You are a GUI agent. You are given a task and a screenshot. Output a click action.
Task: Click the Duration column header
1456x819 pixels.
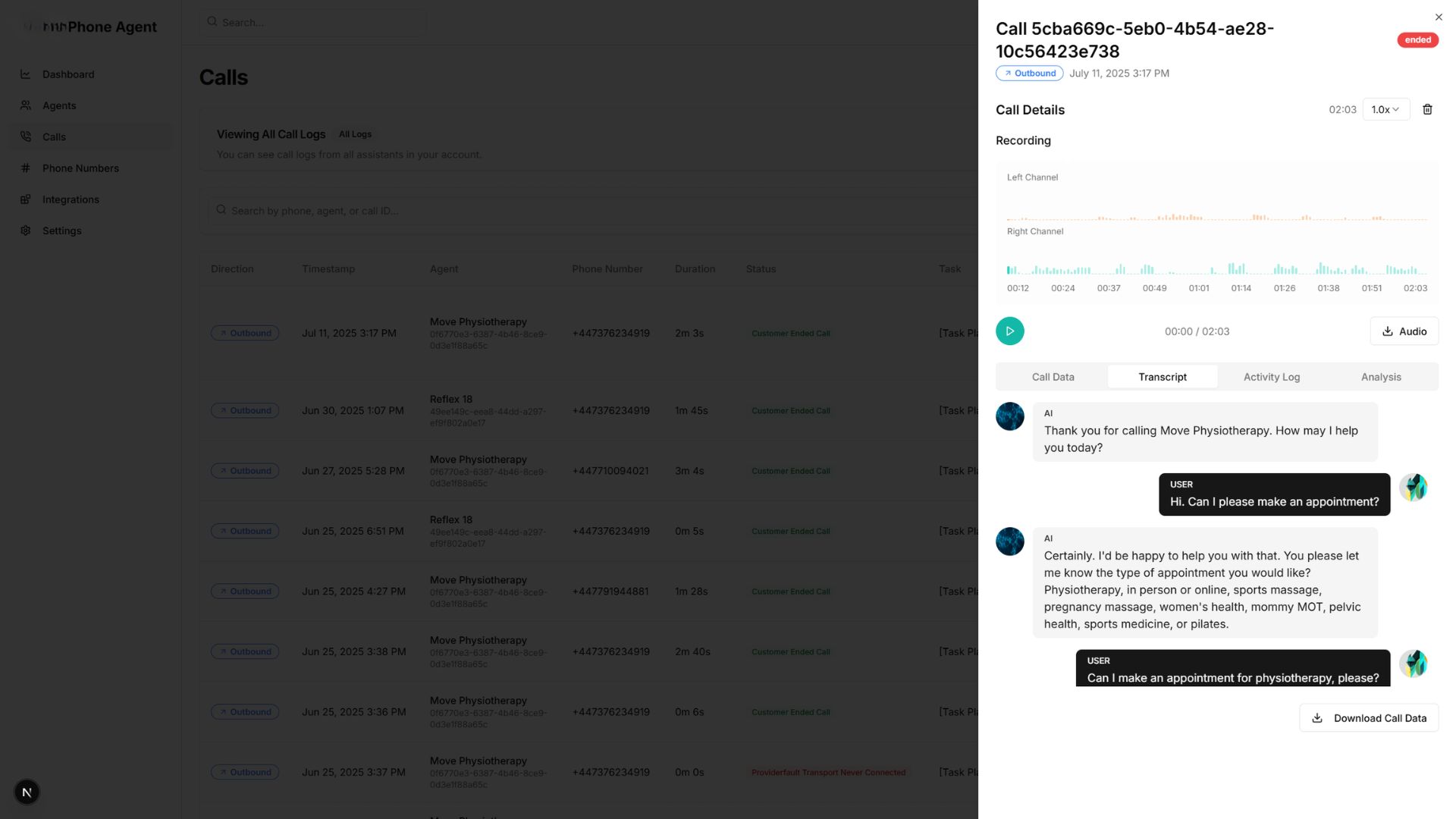(695, 269)
